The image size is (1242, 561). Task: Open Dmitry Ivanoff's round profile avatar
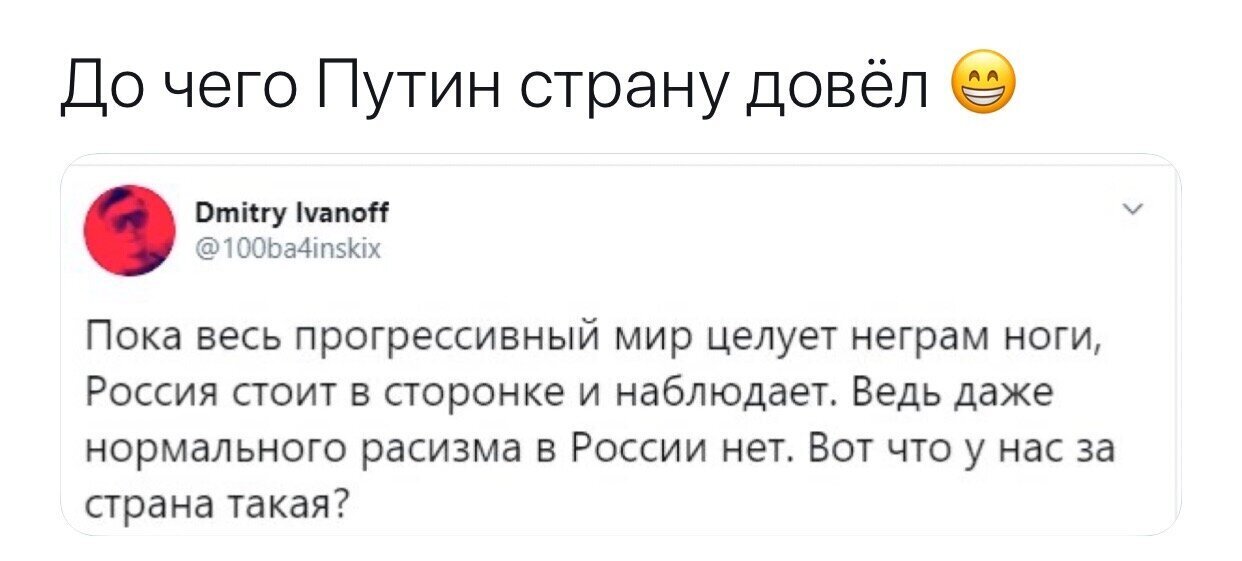(x=126, y=230)
